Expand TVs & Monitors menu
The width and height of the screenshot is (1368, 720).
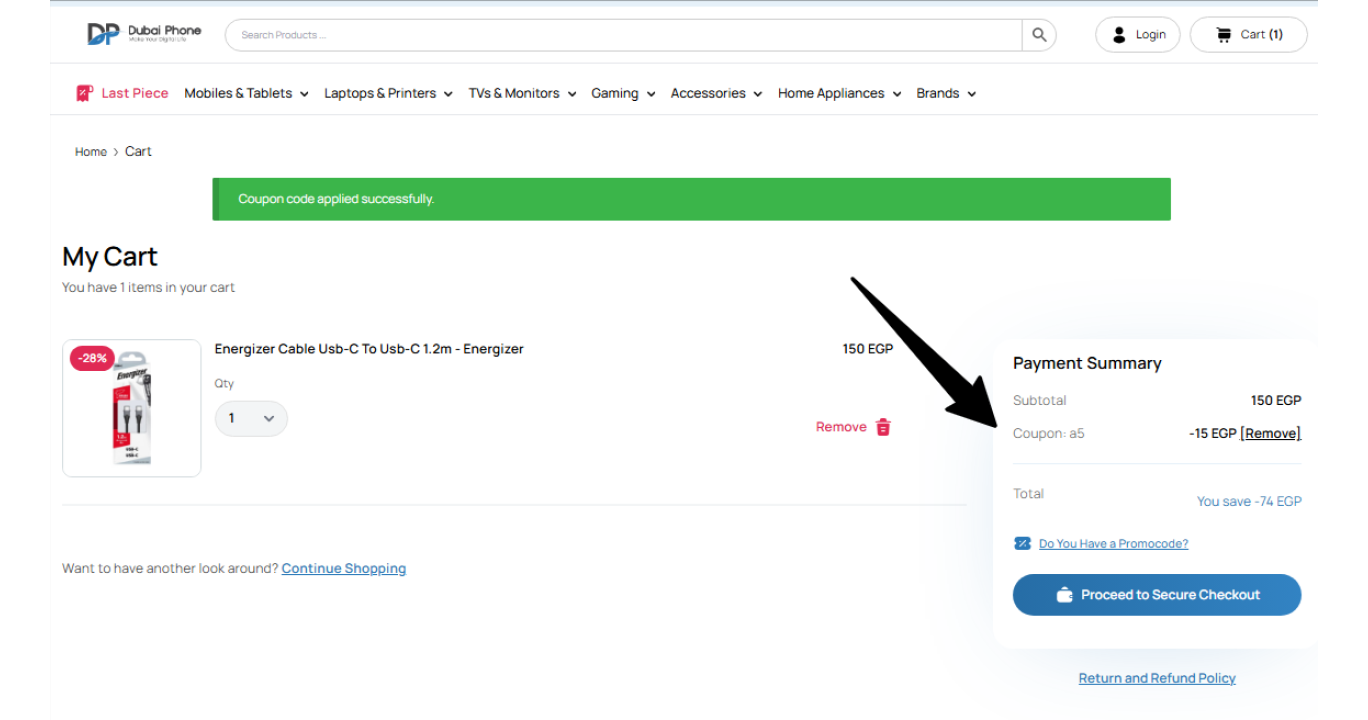point(522,93)
